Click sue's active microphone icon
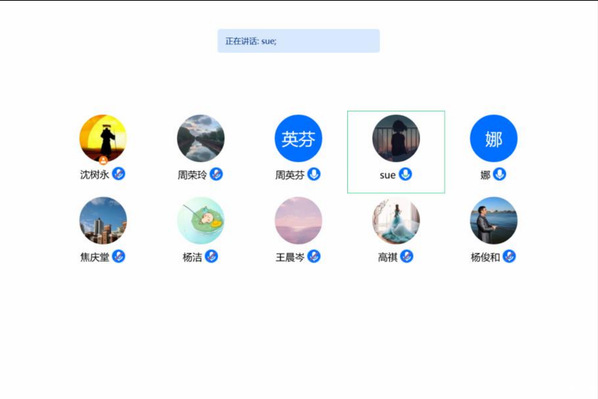The width and height of the screenshot is (598, 399). pos(405,174)
